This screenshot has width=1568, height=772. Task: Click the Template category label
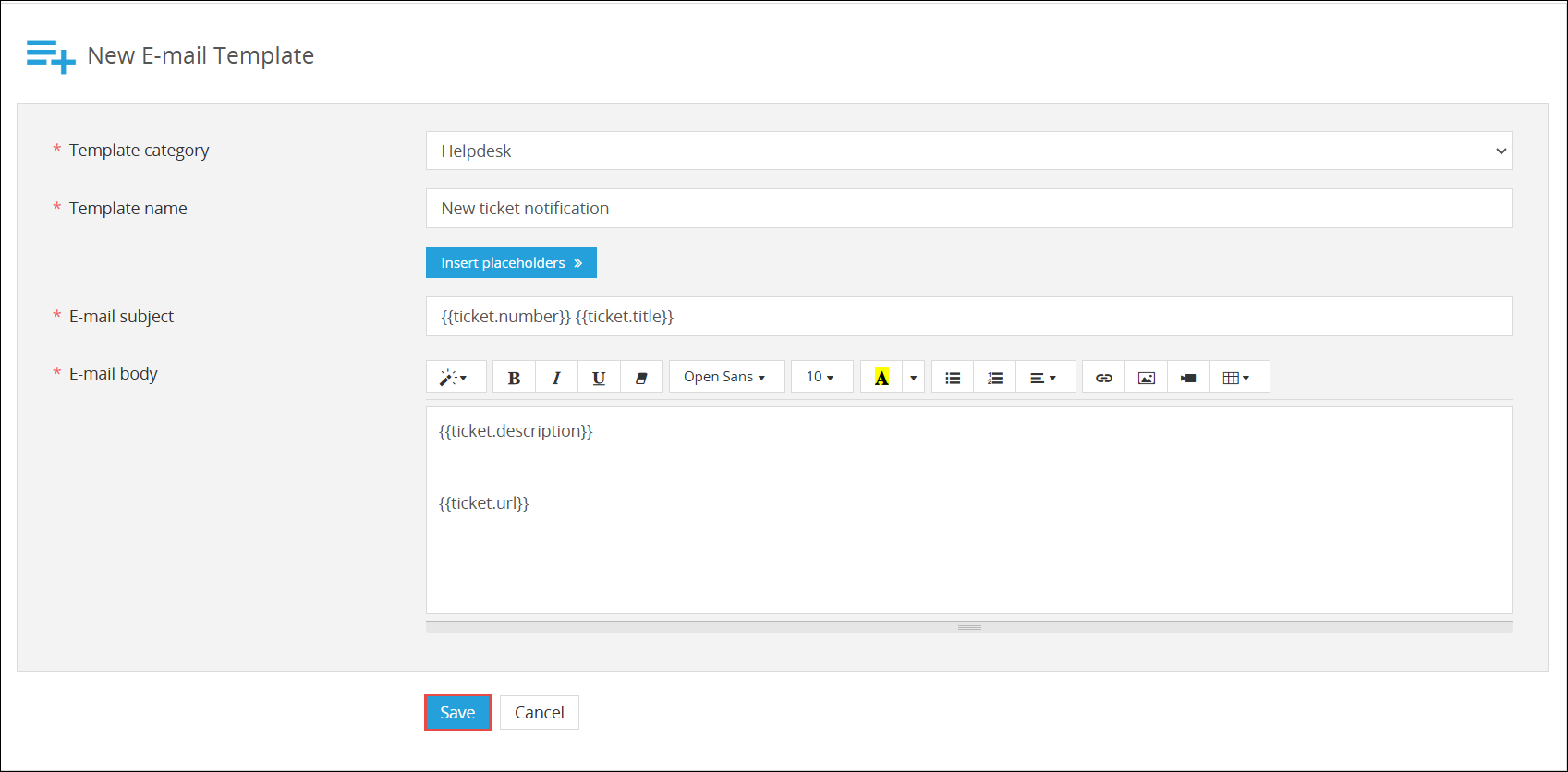tap(139, 151)
